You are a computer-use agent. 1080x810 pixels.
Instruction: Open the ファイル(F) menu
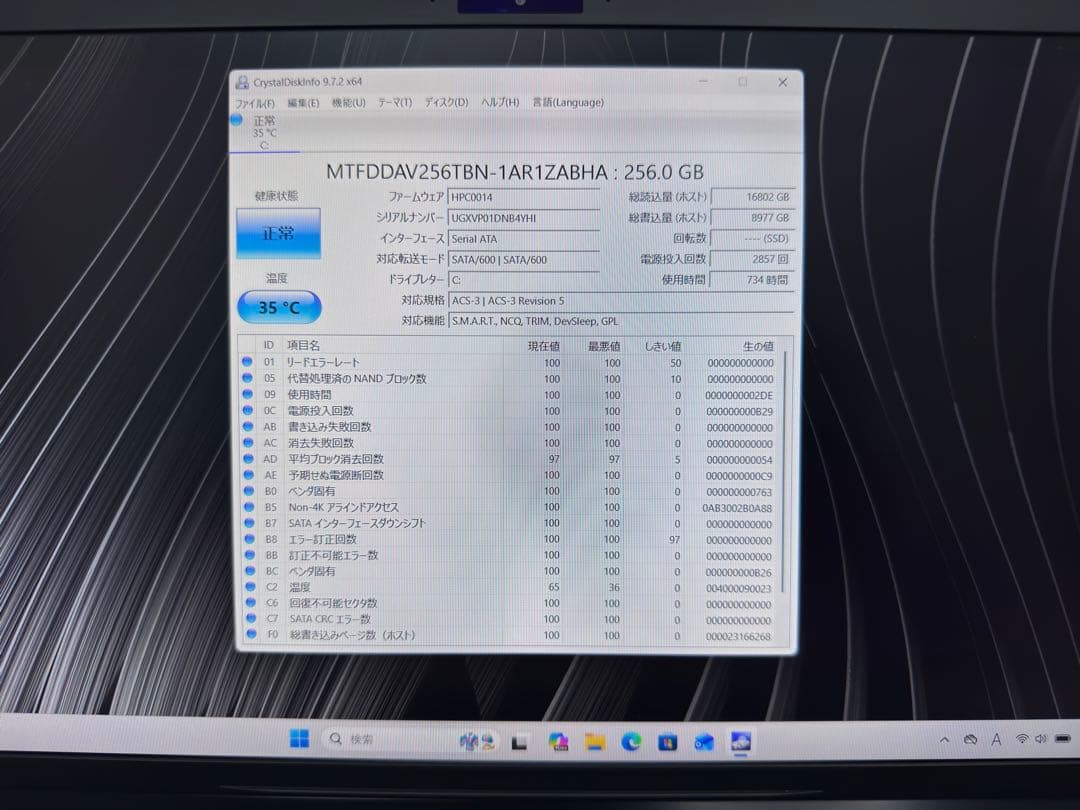(x=255, y=103)
